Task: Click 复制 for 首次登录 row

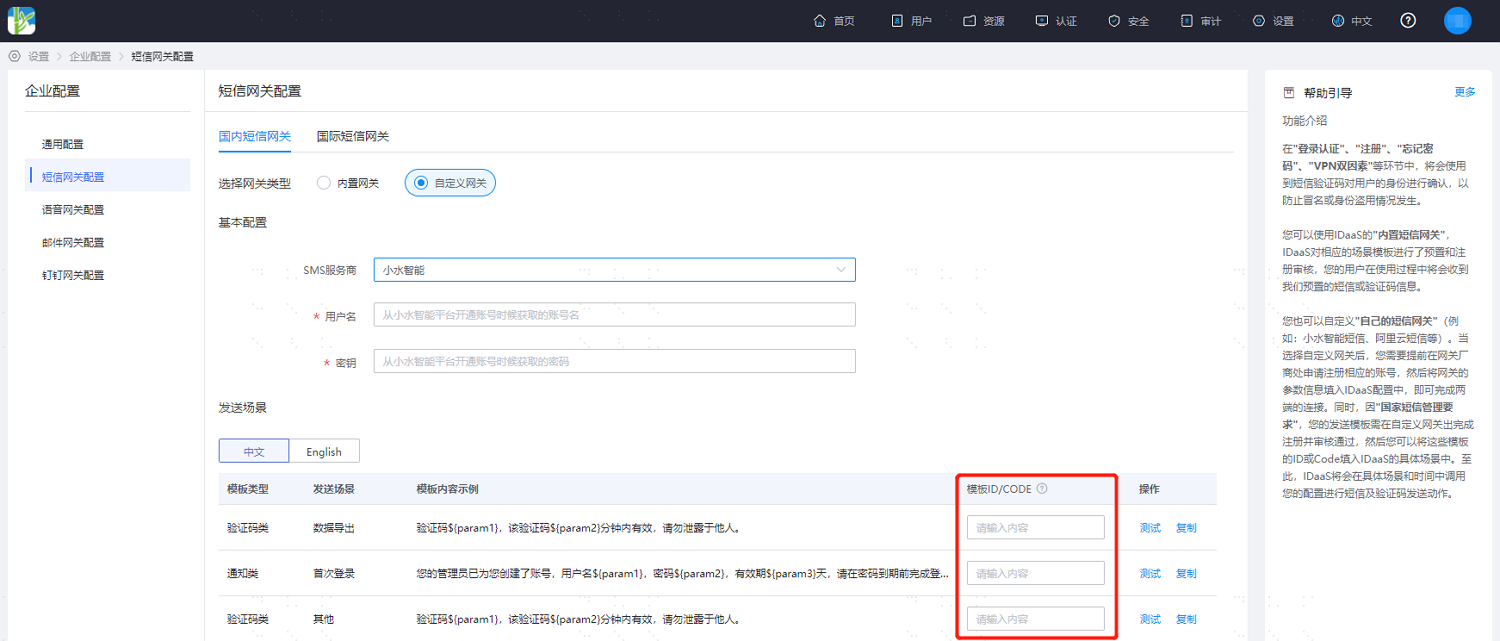Action: (x=1186, y=574)
